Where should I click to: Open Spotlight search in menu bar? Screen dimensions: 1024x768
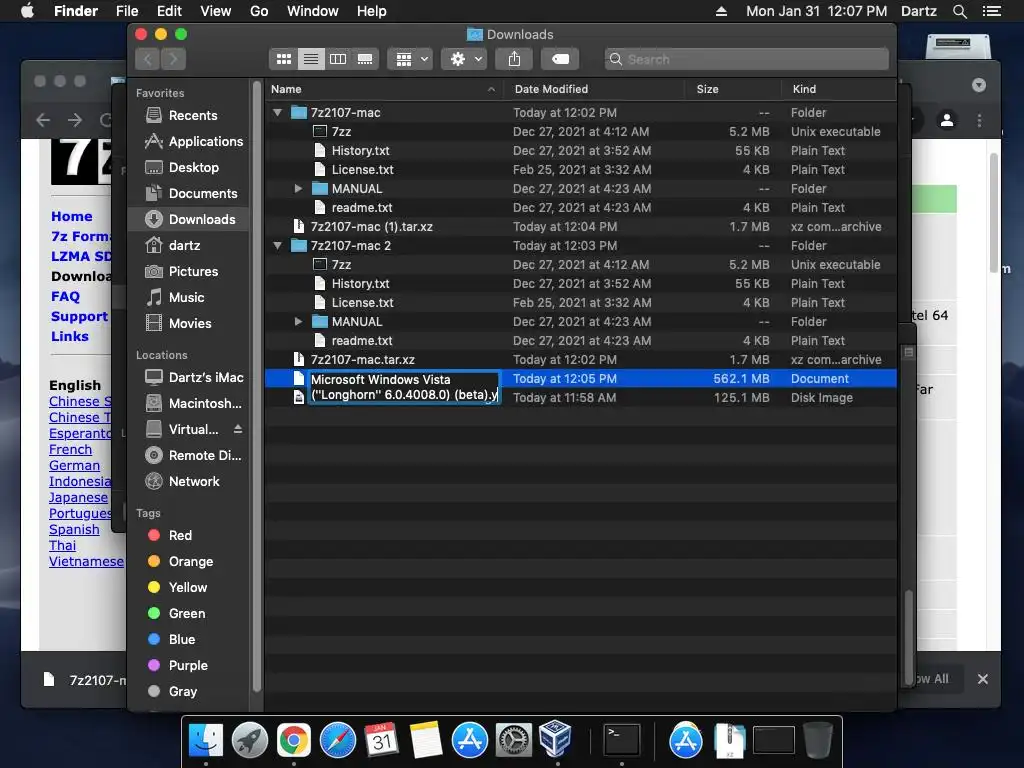click(x=959, y=11)
